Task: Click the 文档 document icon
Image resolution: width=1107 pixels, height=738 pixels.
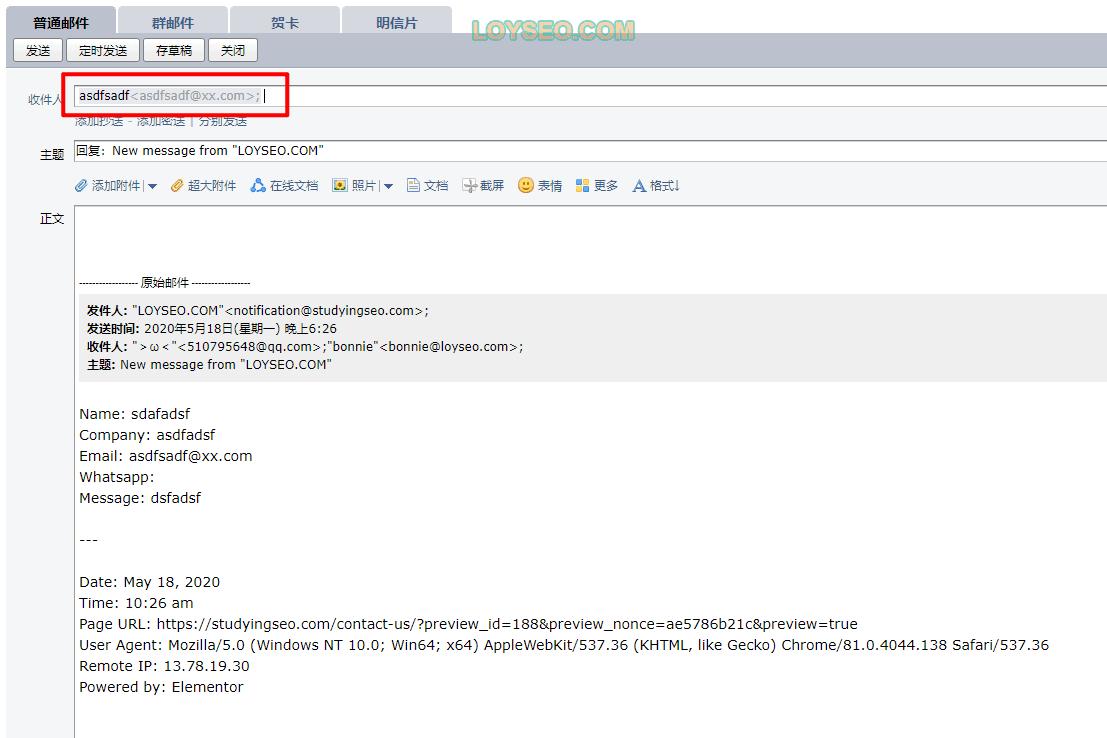Action: 413,186
